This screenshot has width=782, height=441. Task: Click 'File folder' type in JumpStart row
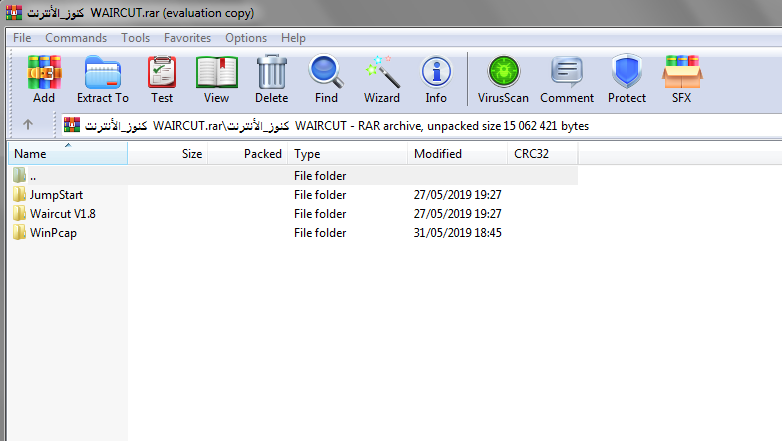coord(320,195)
